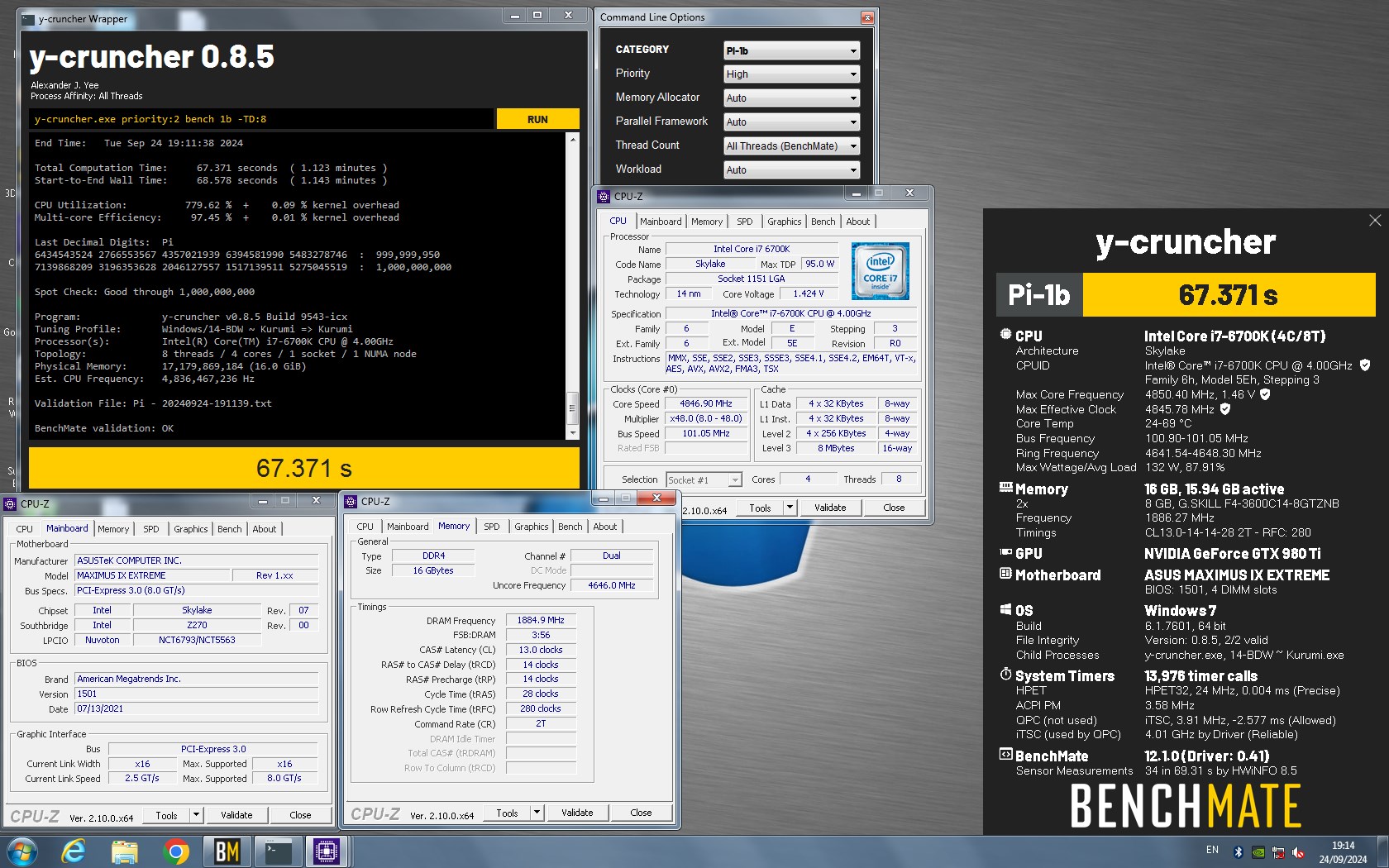Click the muted volume tray icon
1389x868 pixels.
(1298, 851)
